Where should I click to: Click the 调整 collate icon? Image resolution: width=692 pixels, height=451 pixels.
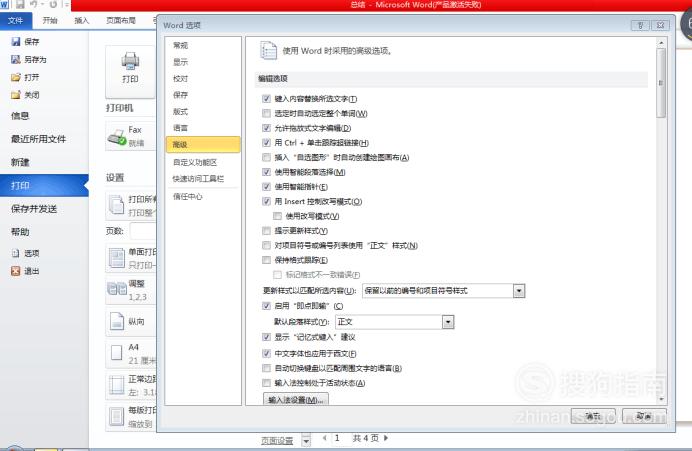(117, 289)
